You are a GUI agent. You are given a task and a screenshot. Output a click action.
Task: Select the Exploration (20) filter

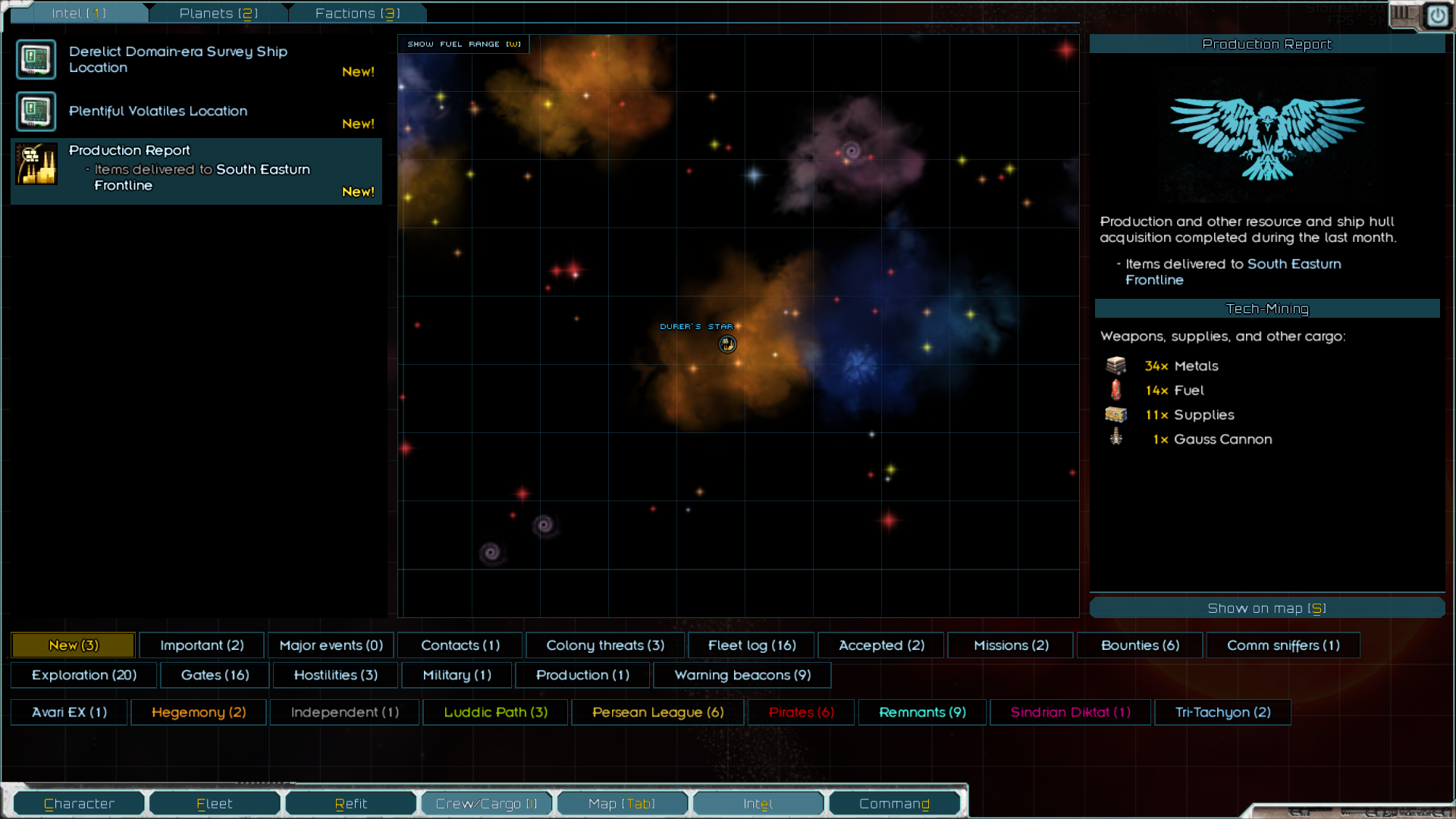click(x=83, y=675)
